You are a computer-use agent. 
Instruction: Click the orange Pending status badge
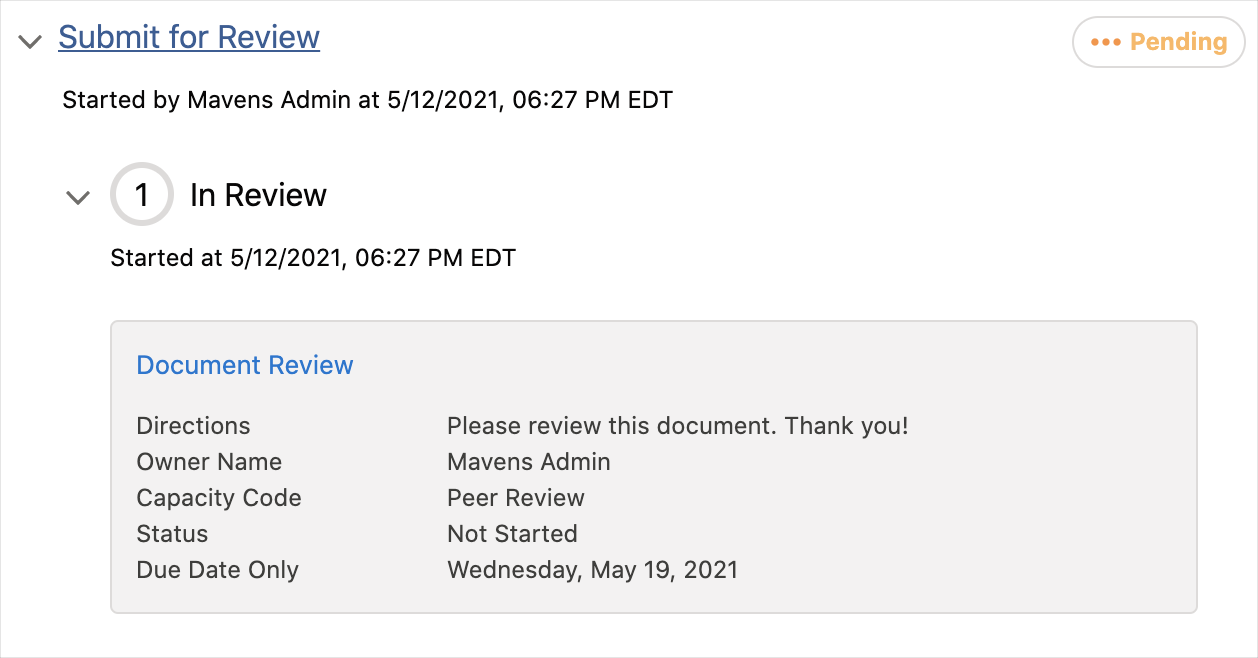[x=1158, y=42]
